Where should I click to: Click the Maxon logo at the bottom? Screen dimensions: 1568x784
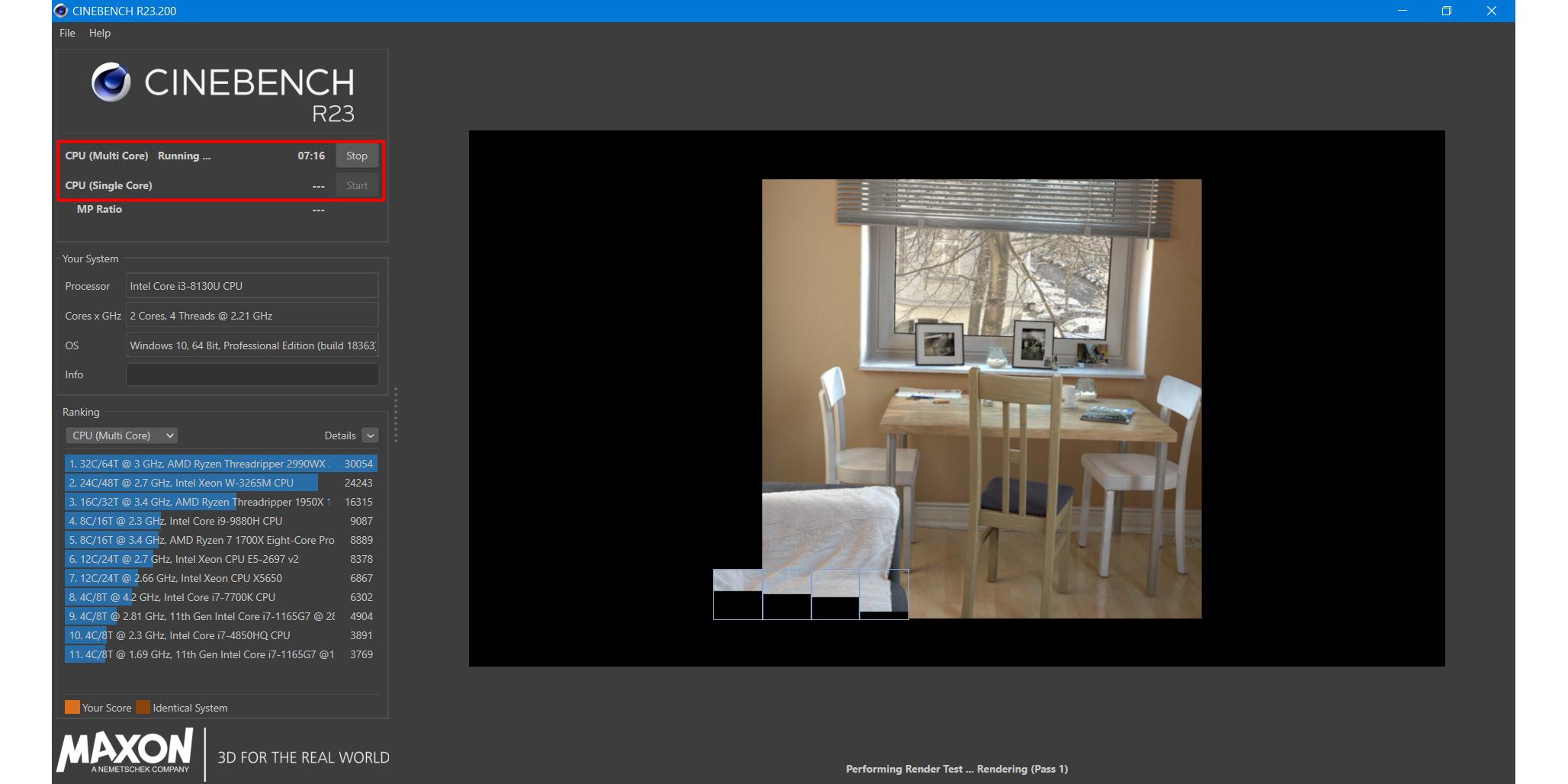[125, 752]
